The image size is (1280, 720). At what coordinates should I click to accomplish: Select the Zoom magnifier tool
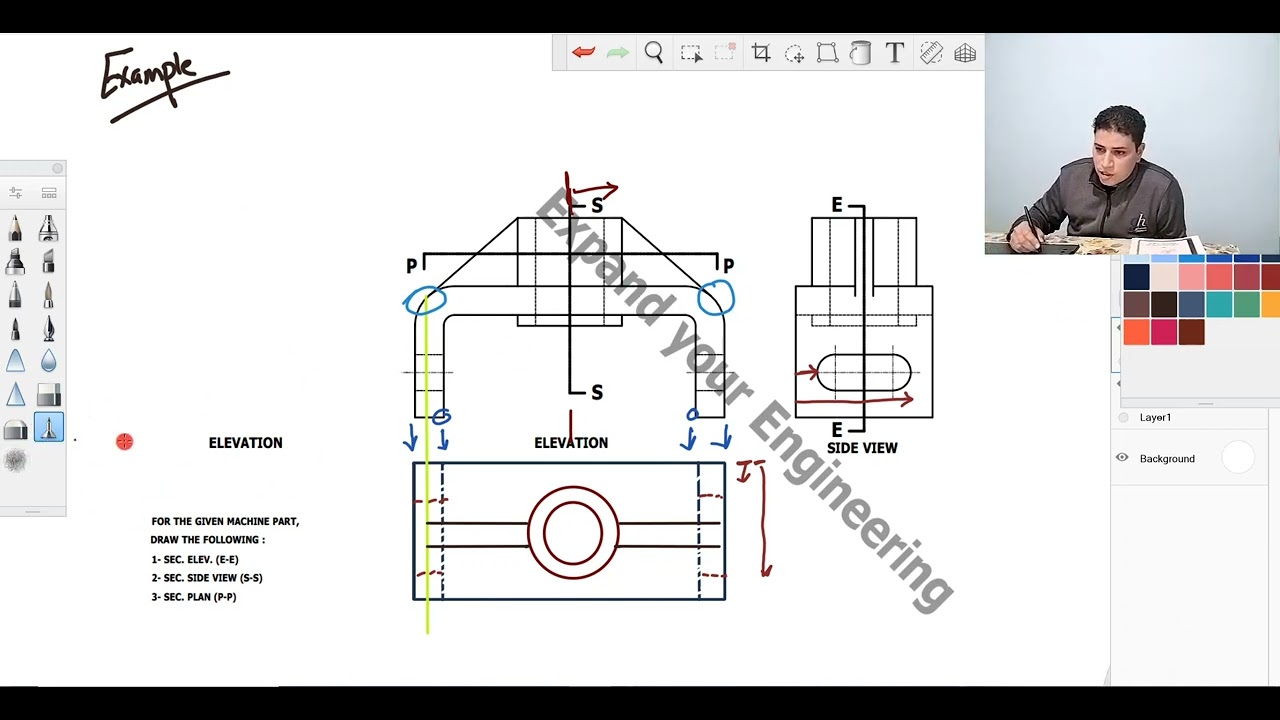click(654, 53)
